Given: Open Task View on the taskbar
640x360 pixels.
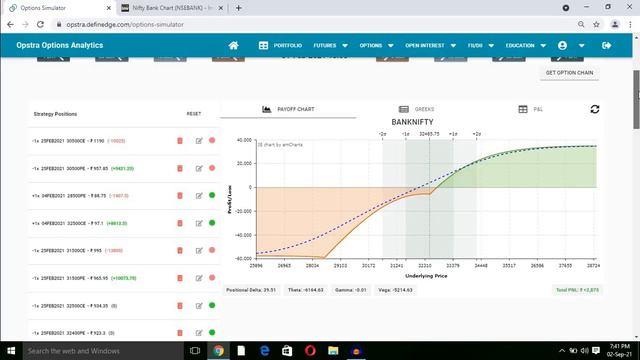Looking at the screenshot, I should (x=195, y=351).
